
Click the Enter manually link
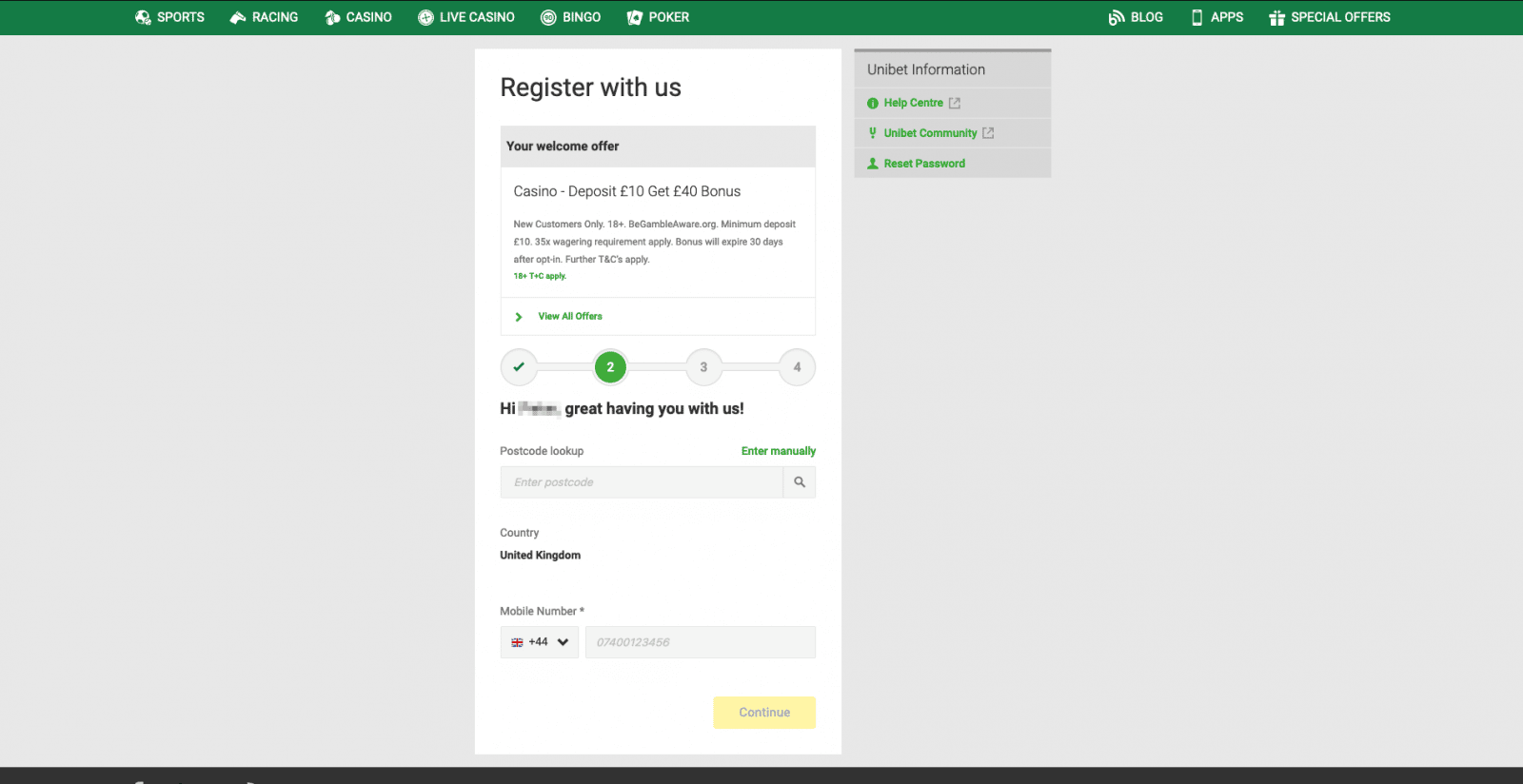[779, 451]
